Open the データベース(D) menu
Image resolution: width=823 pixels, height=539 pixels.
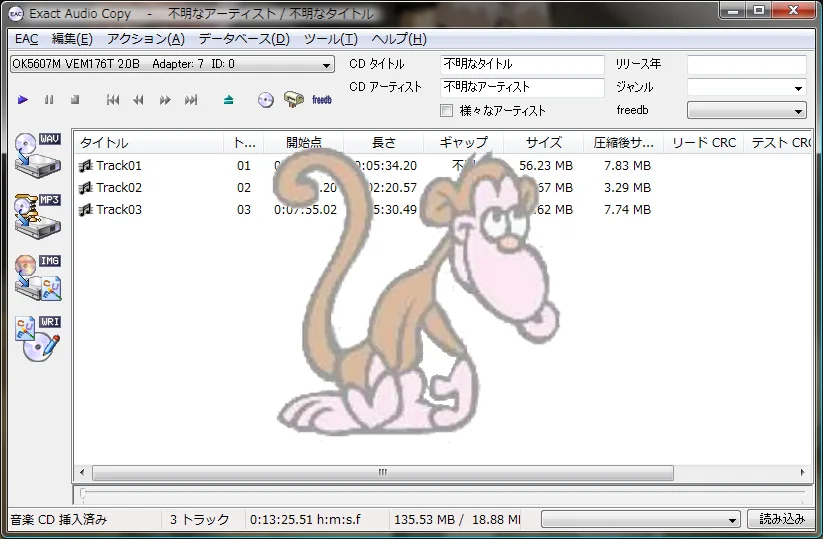244,39
